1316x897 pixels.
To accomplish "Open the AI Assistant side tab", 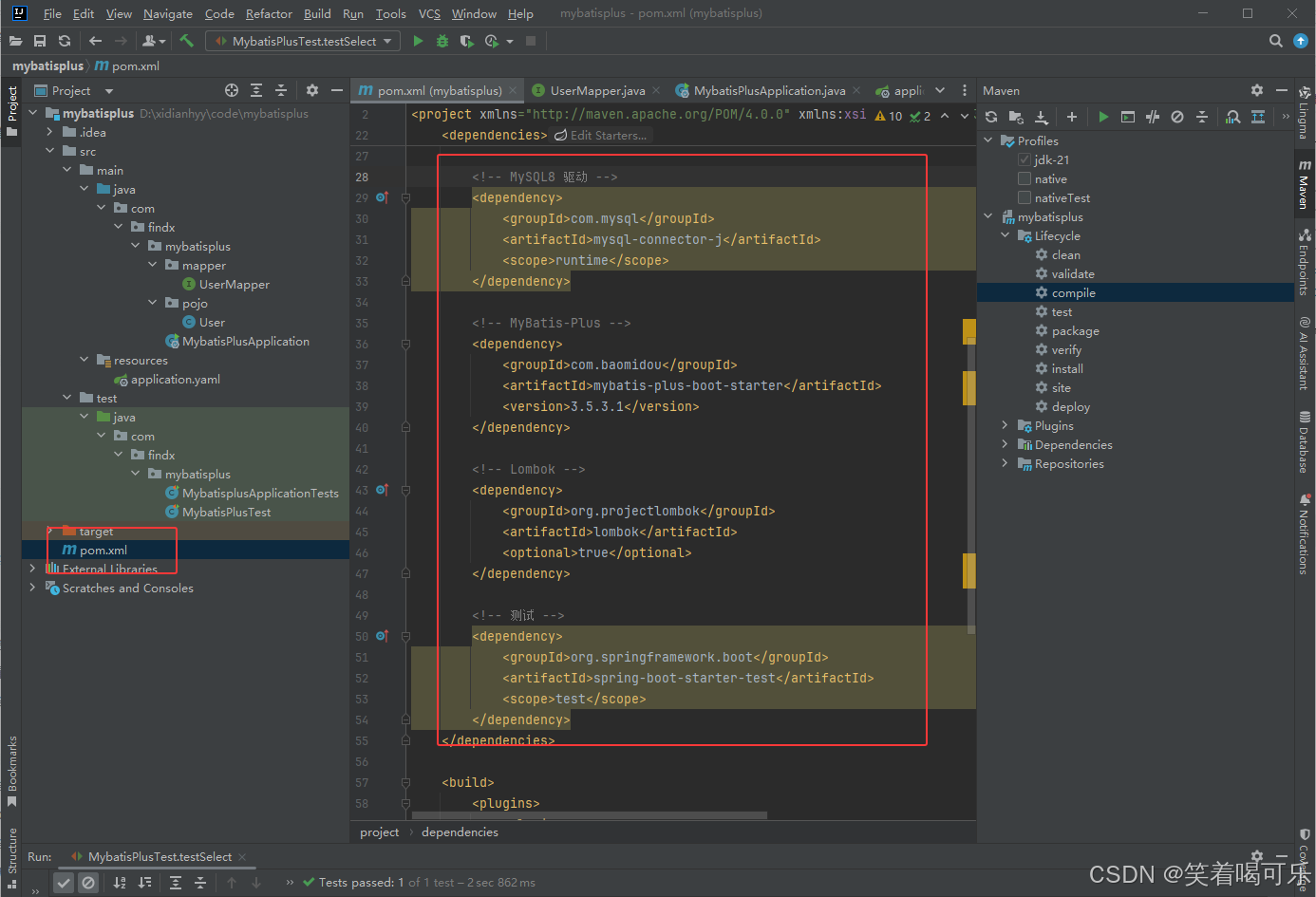I will tap(1305, 353).
